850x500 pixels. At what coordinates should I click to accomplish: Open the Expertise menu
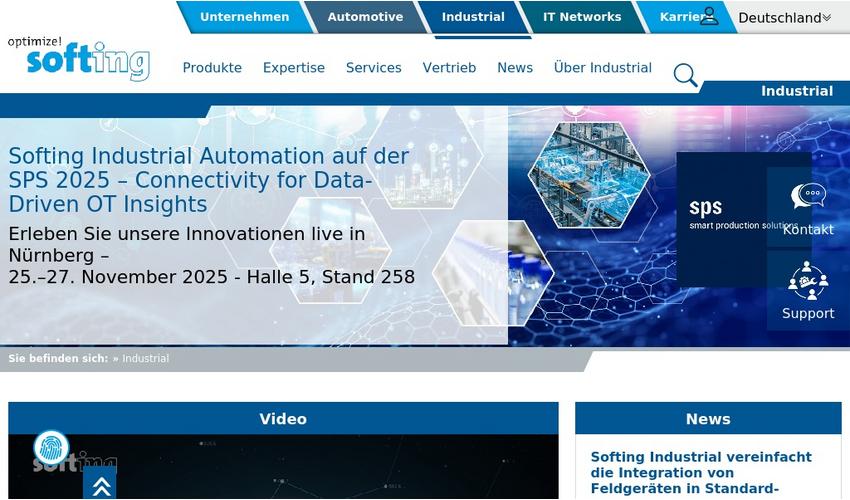coord(294,68)
